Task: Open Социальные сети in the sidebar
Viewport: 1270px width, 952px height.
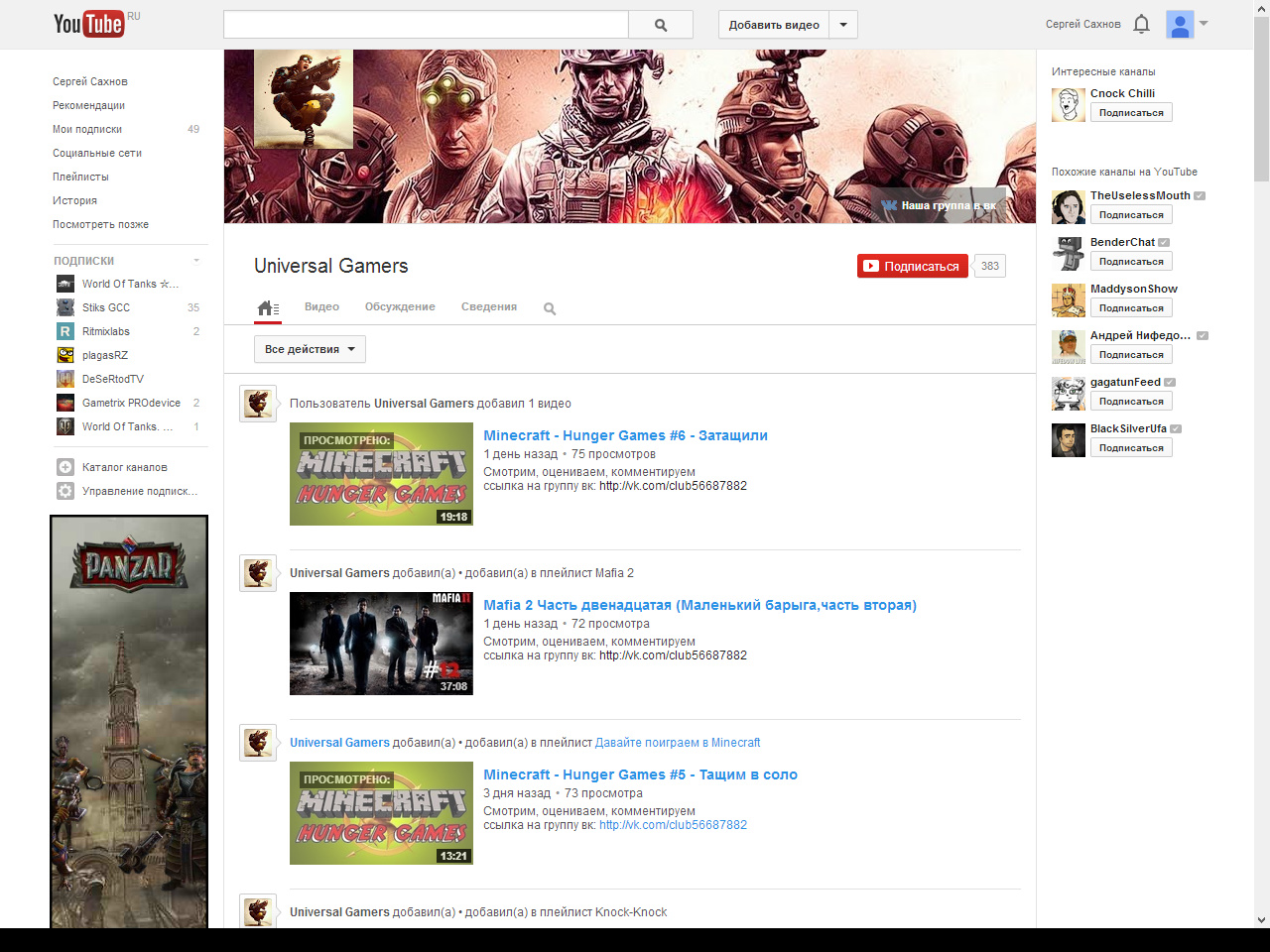Action: tap(97, 153)
